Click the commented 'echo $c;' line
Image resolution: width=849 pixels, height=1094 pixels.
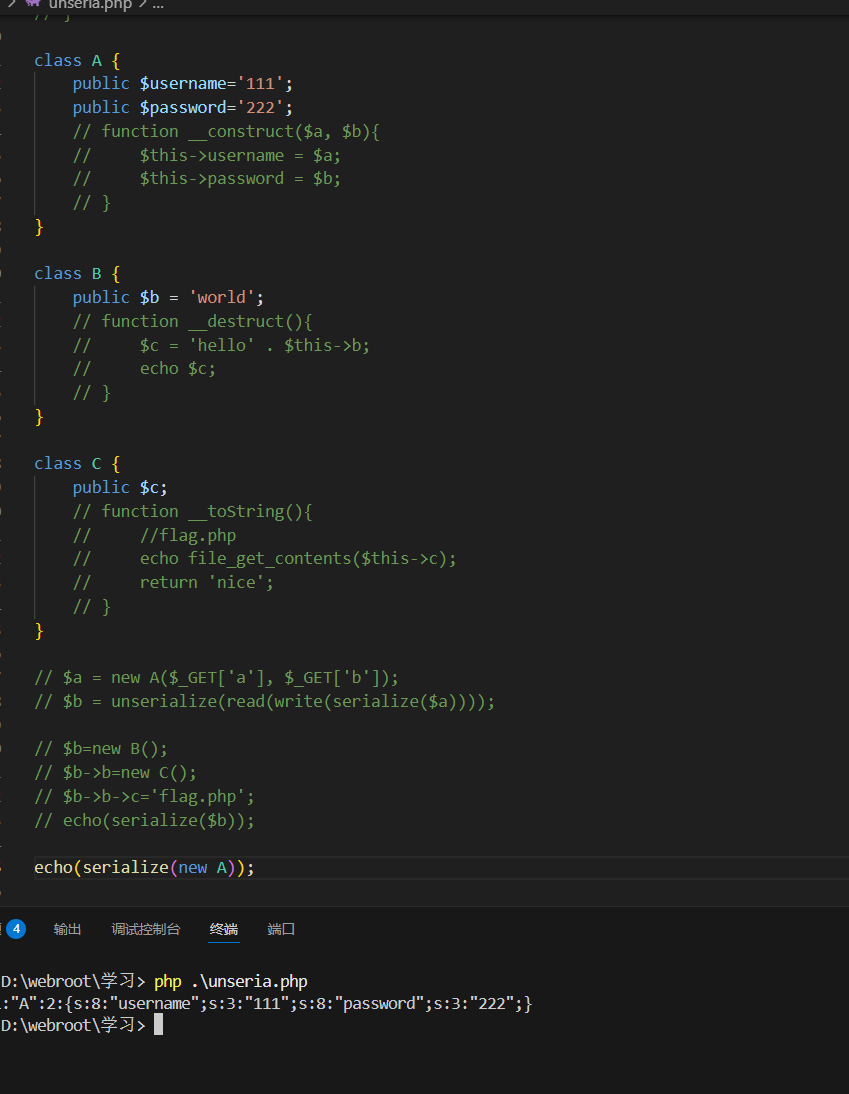144,368
